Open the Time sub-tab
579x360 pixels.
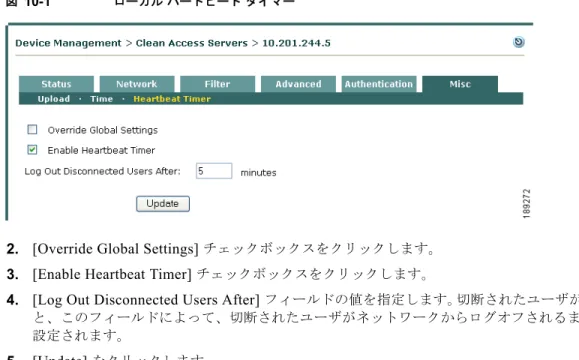[101, 99]
